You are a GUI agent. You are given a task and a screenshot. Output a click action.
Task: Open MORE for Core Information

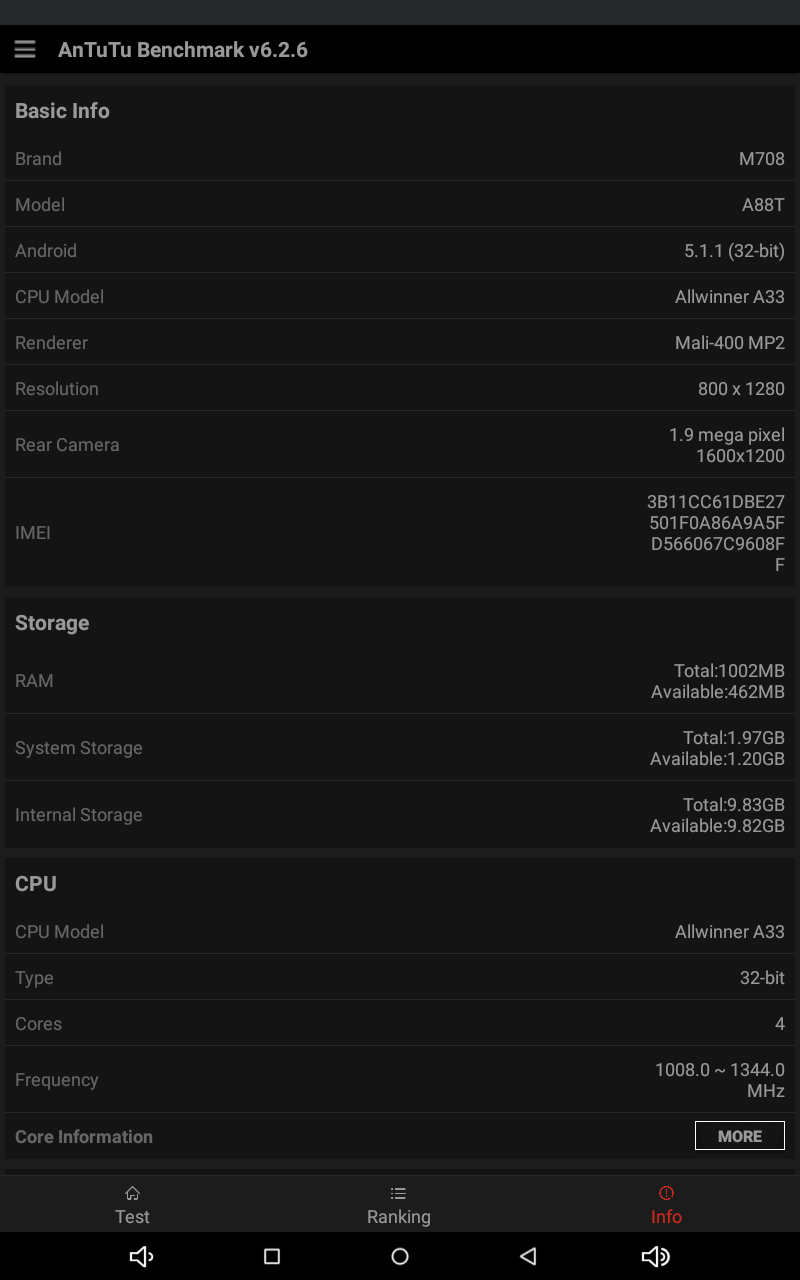coord(740,1136)
